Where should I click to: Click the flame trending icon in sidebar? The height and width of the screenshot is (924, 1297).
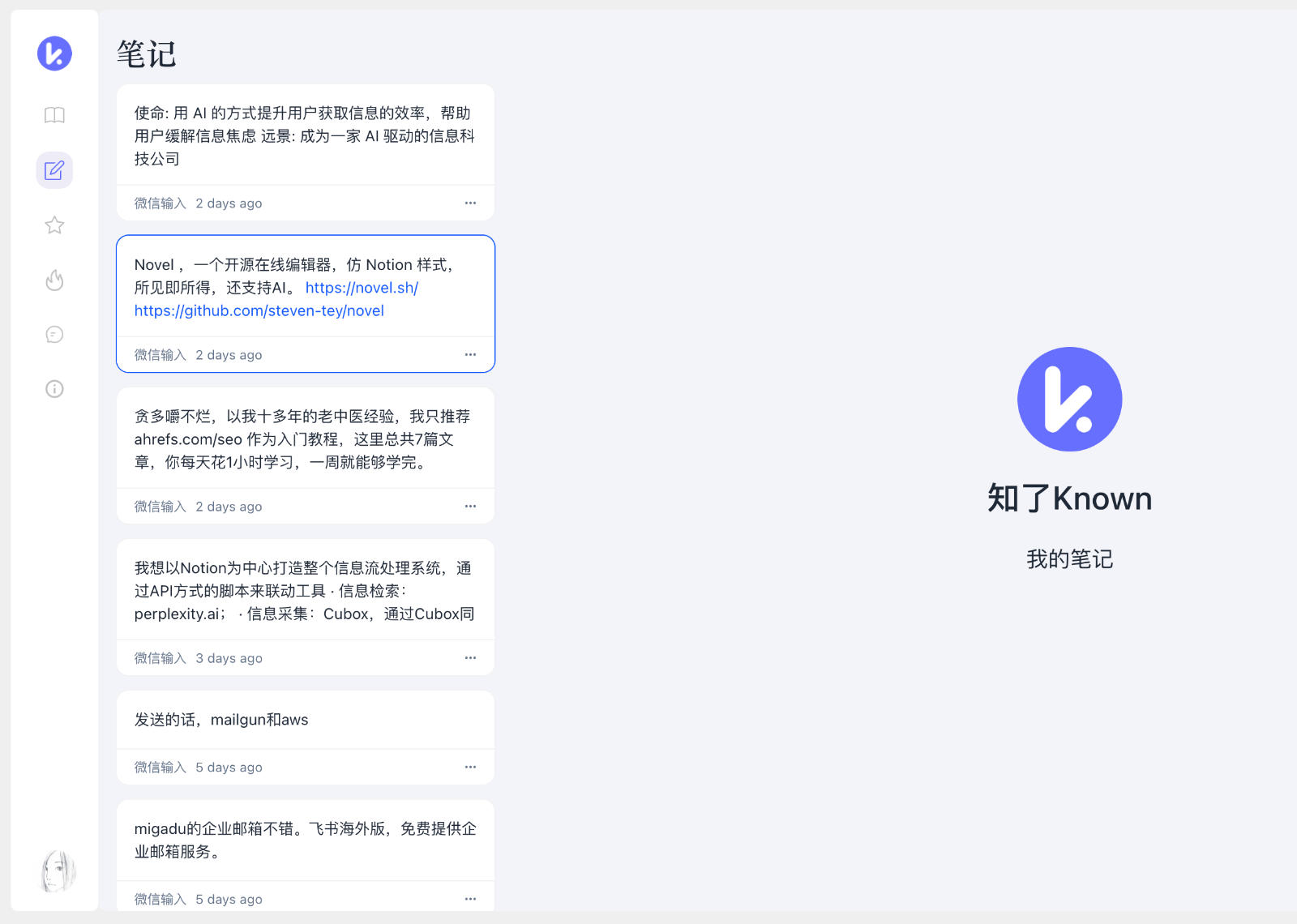pyautogui.click(x=54, y=280)
